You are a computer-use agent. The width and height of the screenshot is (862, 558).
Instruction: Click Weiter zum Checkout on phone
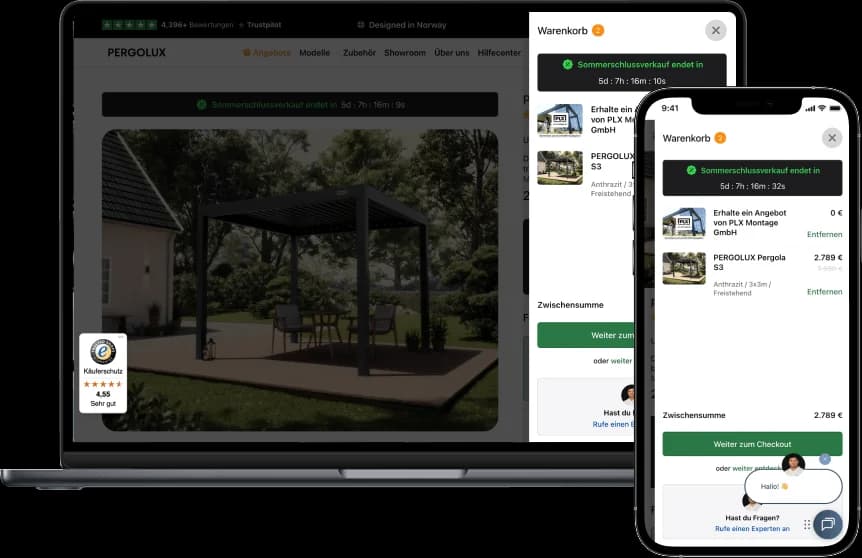click(x=752, y=444)
